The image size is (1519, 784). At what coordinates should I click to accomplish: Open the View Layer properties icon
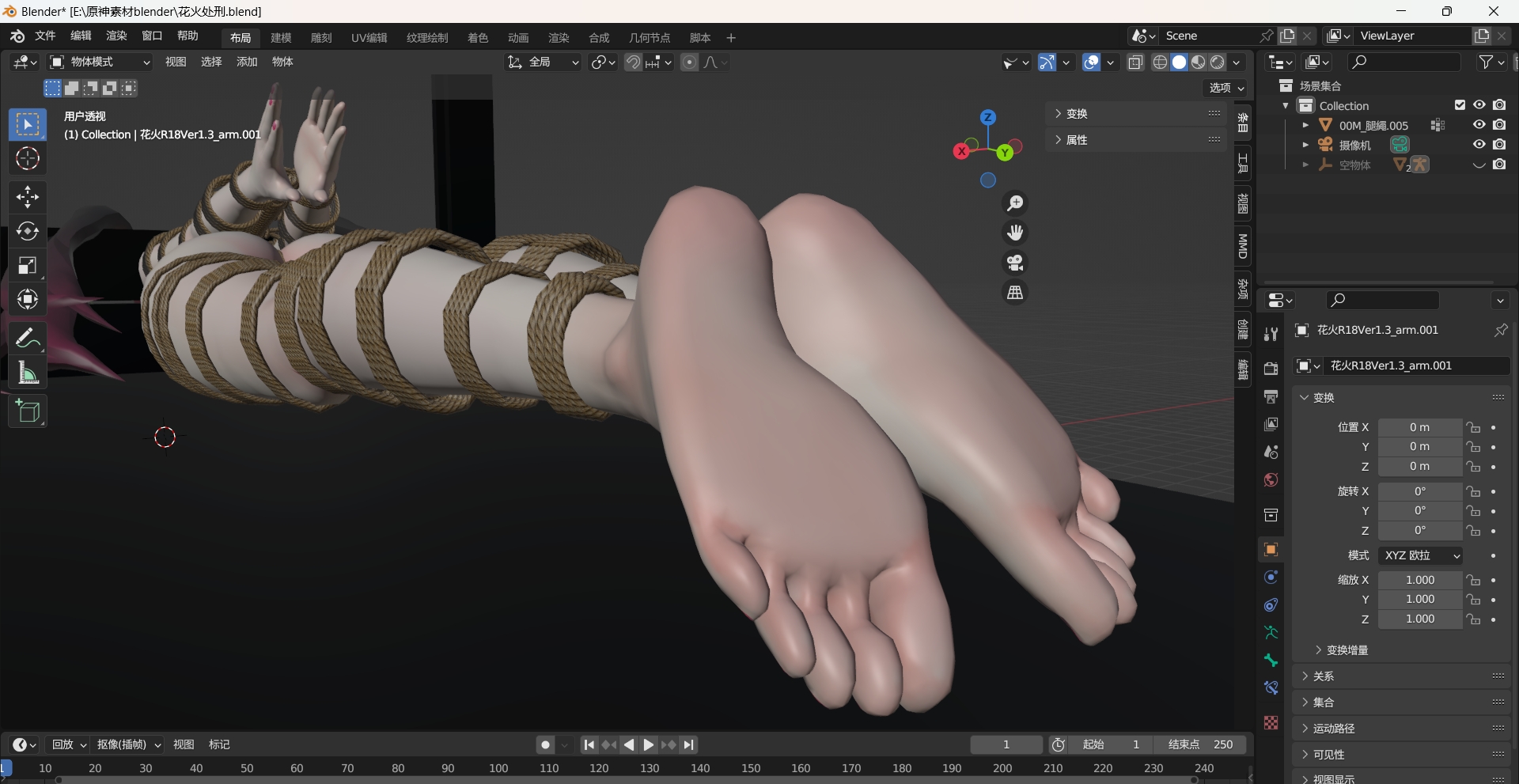click(x=1271, y=425)
